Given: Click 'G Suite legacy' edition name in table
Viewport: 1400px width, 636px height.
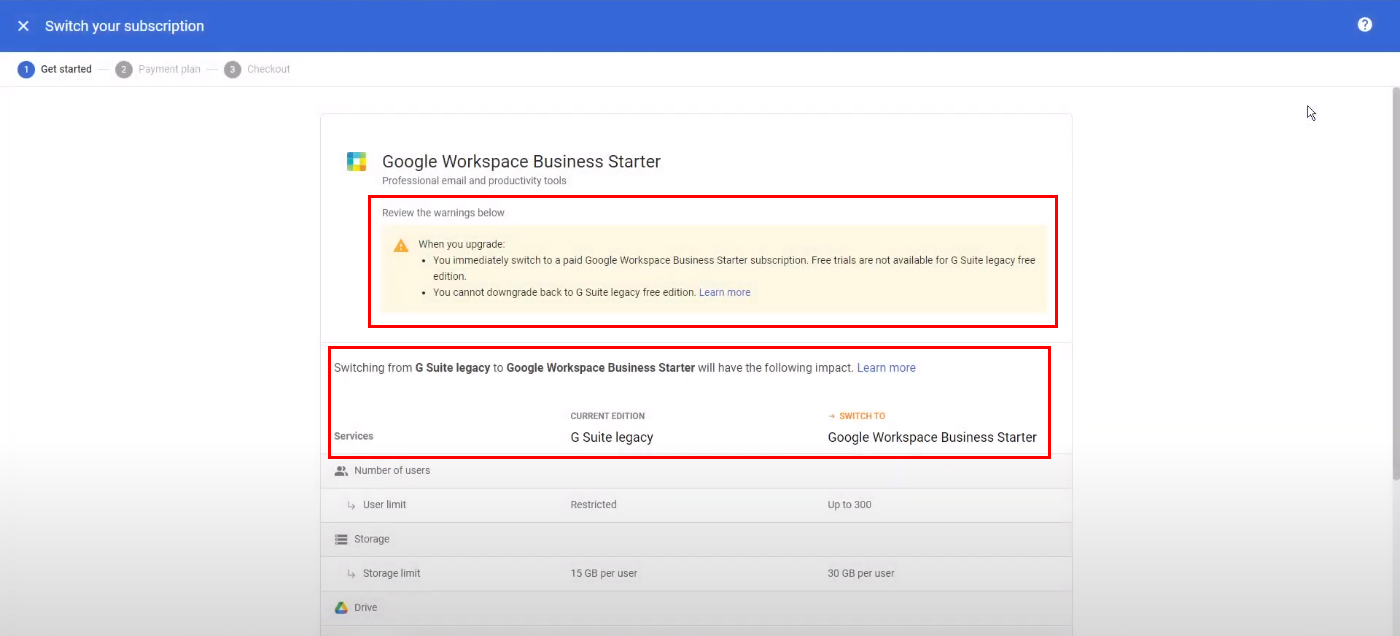Looking at the screenshot, I should (612, 437).
